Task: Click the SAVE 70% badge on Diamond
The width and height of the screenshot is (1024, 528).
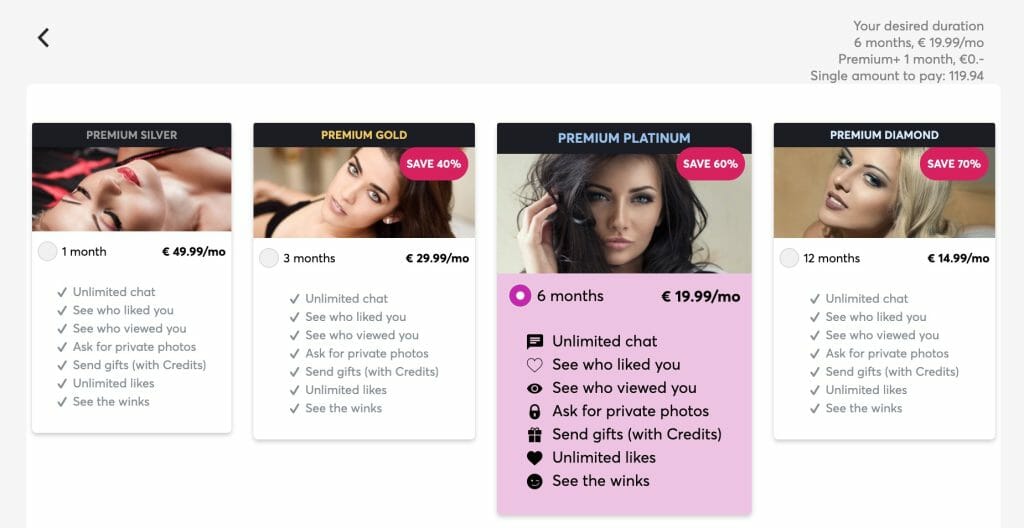Action: [954, 164]
